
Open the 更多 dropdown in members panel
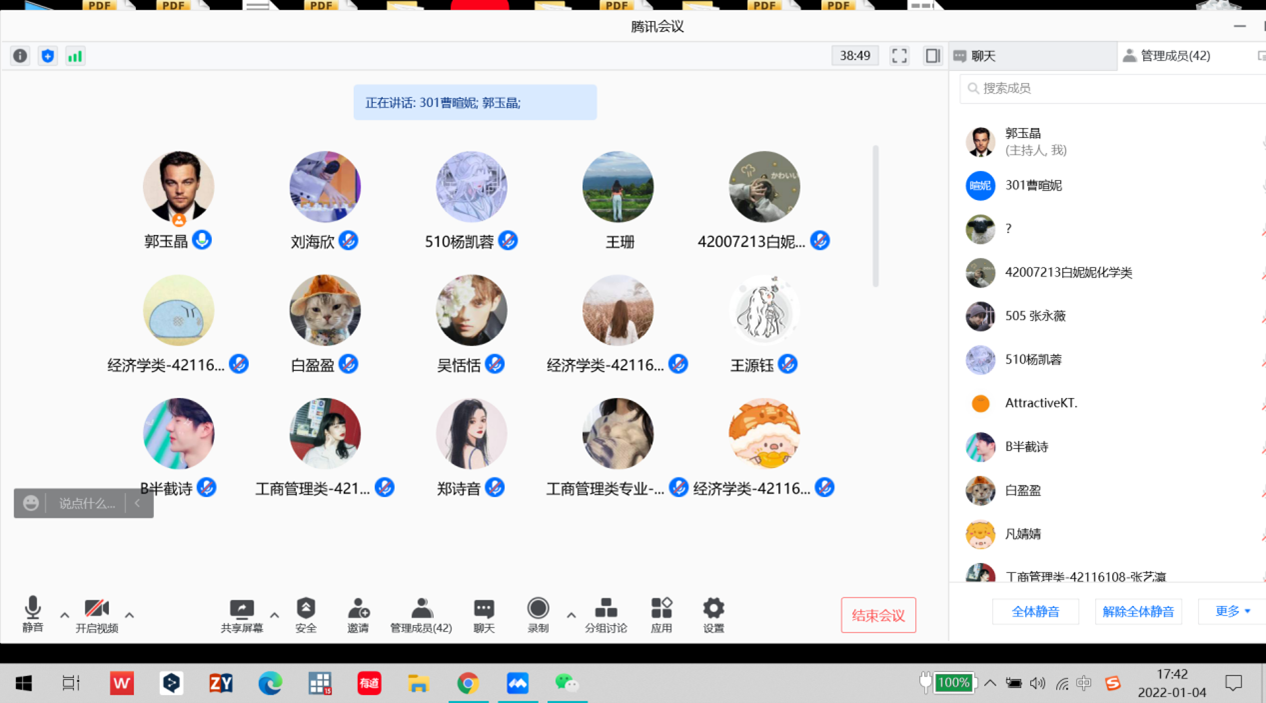(1232, 611)
